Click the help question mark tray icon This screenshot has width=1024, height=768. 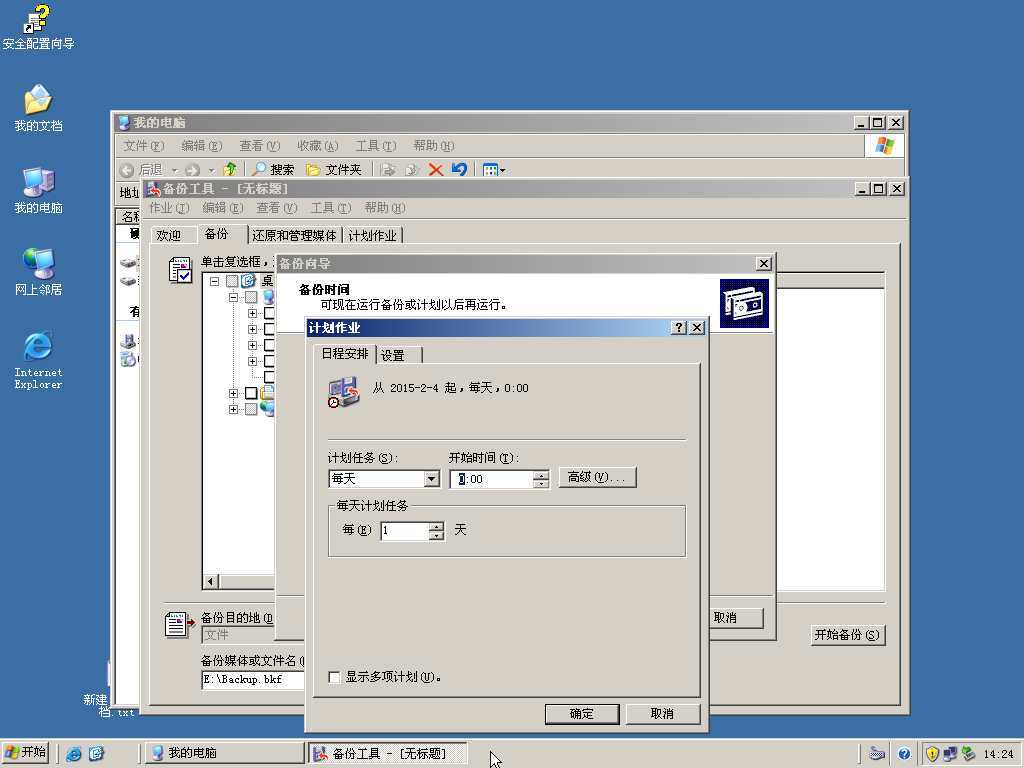pos(904,754)
